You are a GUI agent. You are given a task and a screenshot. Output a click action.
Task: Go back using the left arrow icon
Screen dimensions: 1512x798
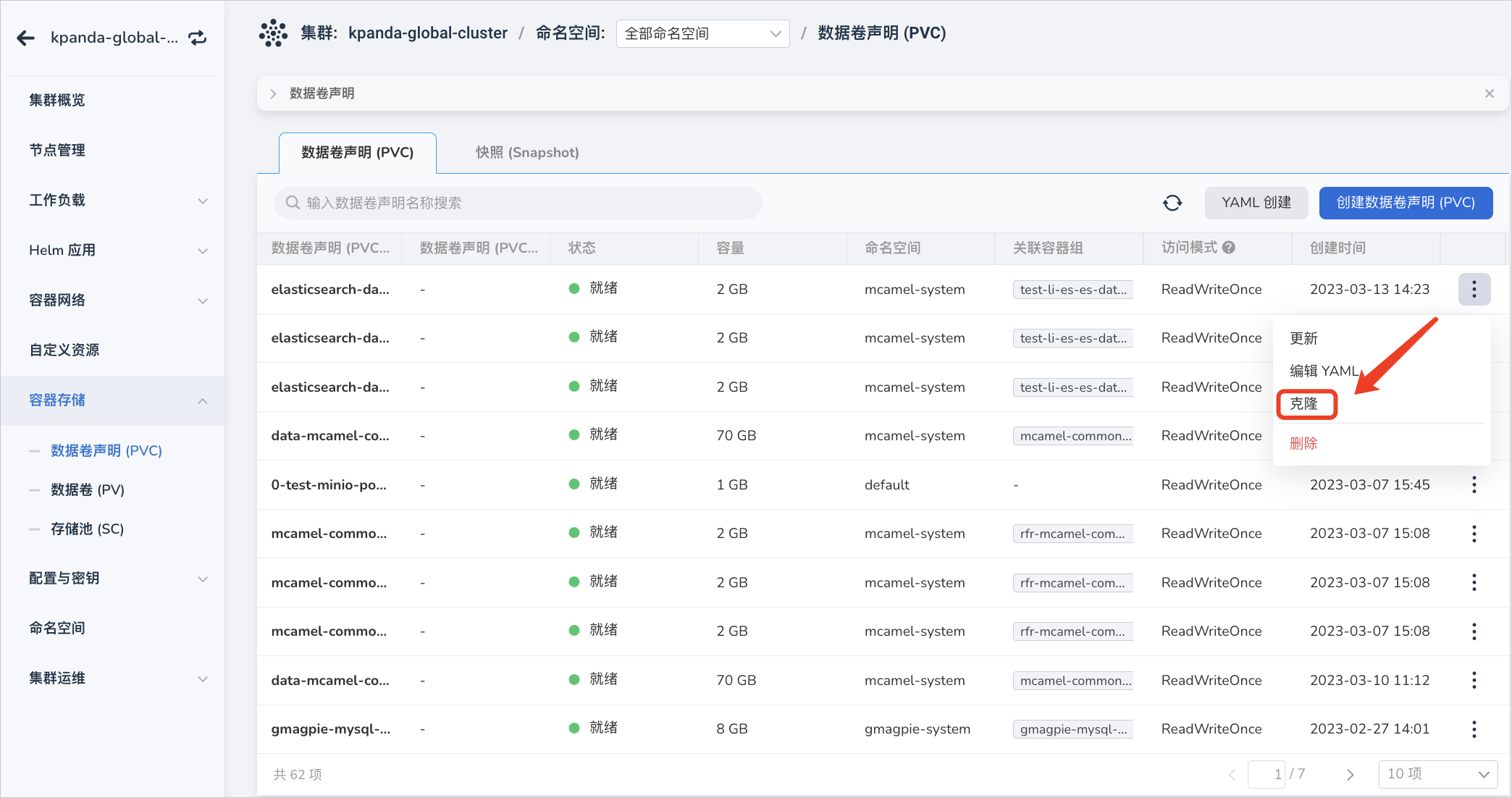[26, 38]
